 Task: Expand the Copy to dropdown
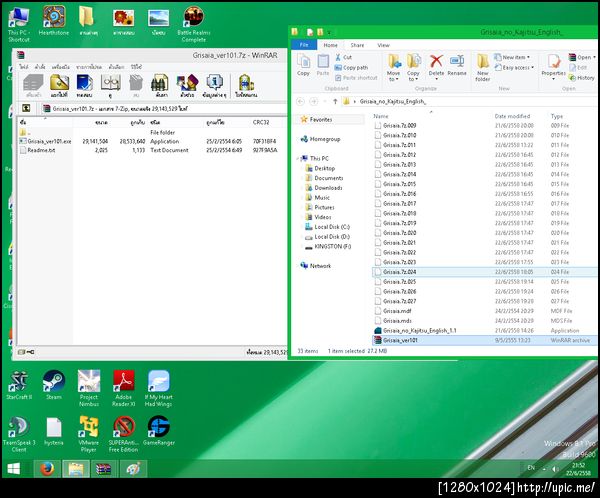413,76
